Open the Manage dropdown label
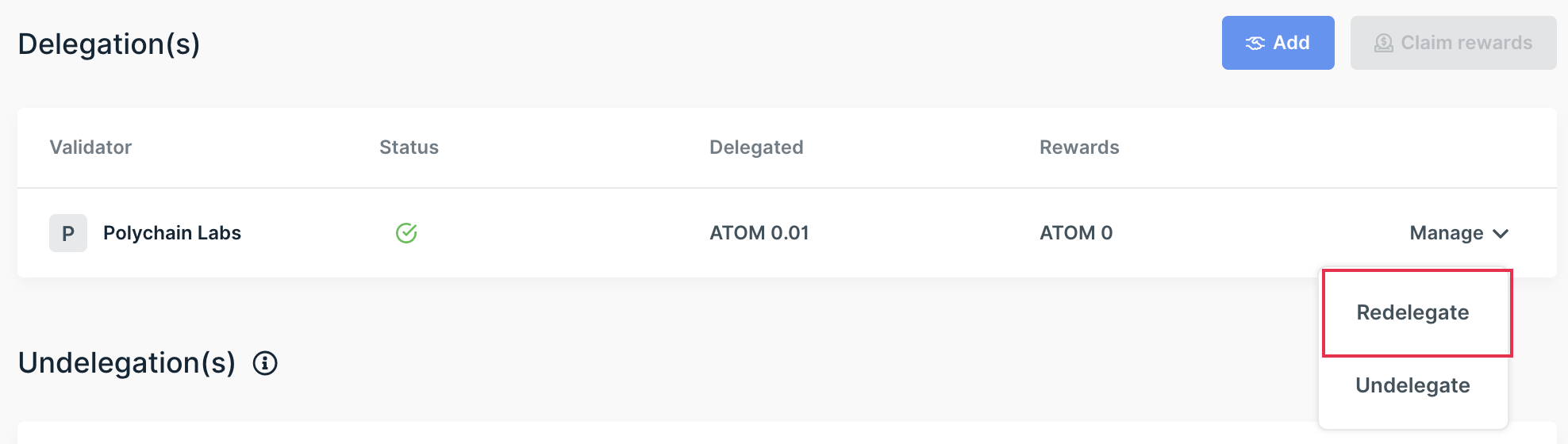This screenshot has width=1568, height=444. pos(1446,233)
